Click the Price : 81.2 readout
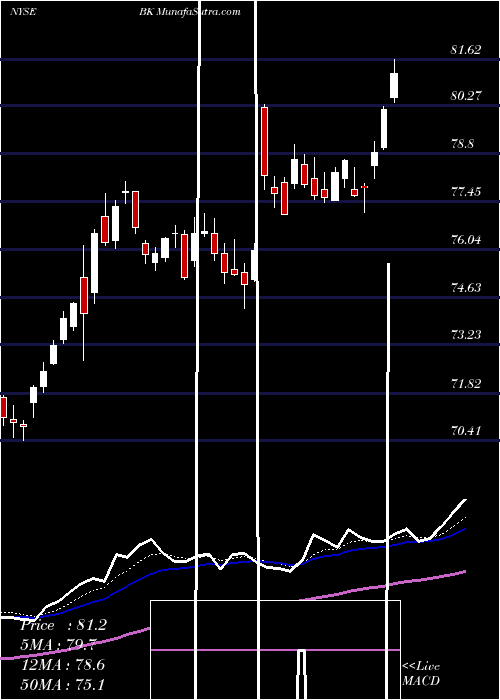Image resolution: width=500 pixels, height=700 pixels. pos(63,625)
